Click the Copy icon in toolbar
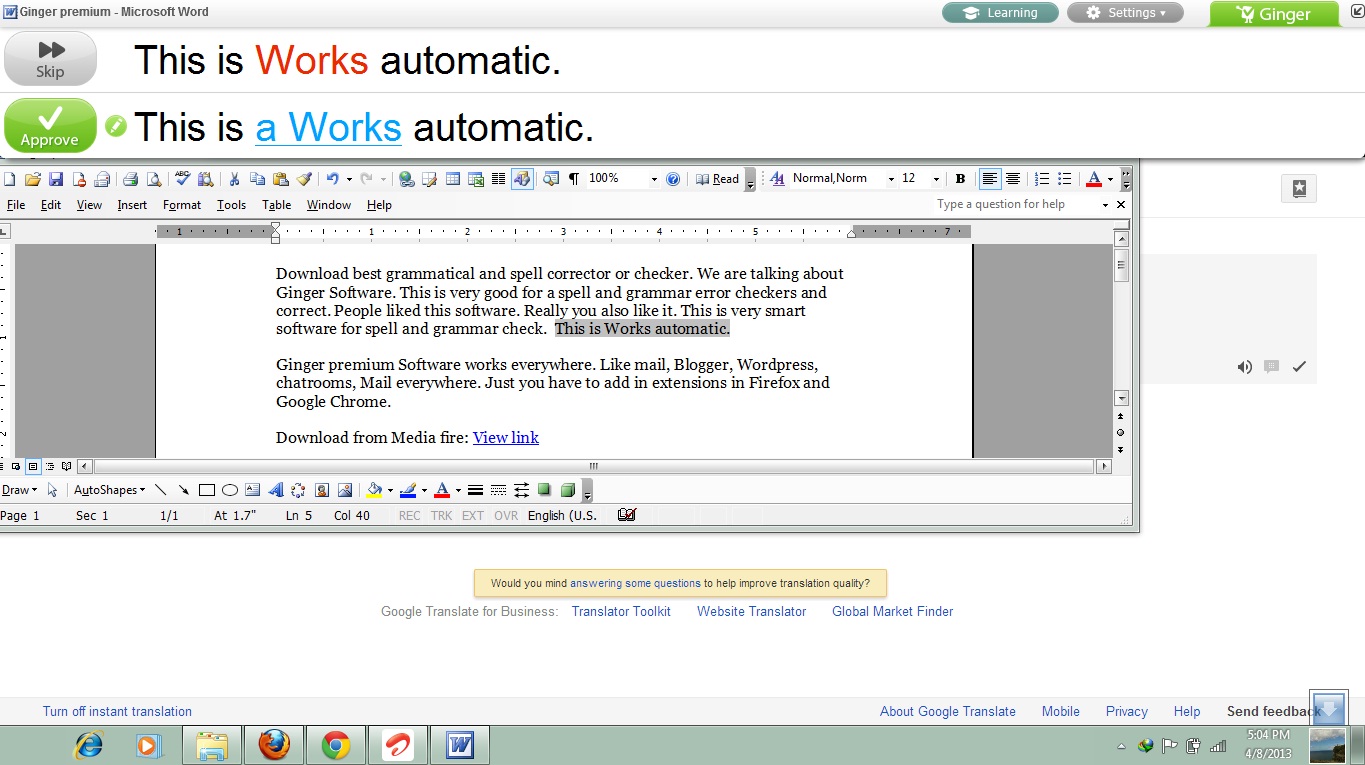 click(x=257, y=179)
